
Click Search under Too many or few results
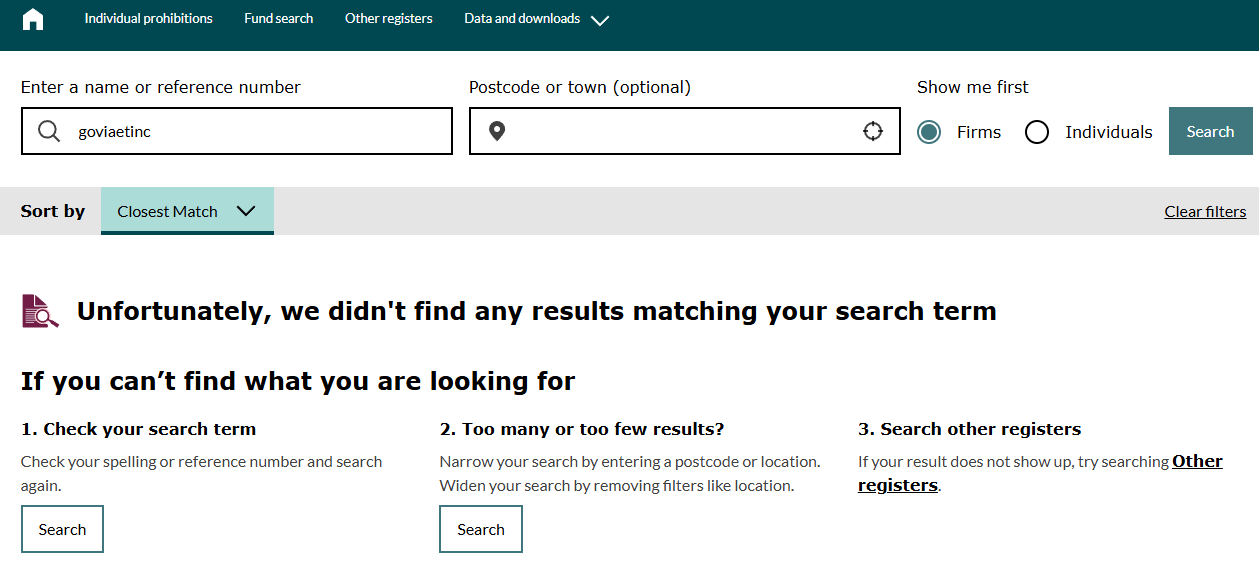(481, 529)
